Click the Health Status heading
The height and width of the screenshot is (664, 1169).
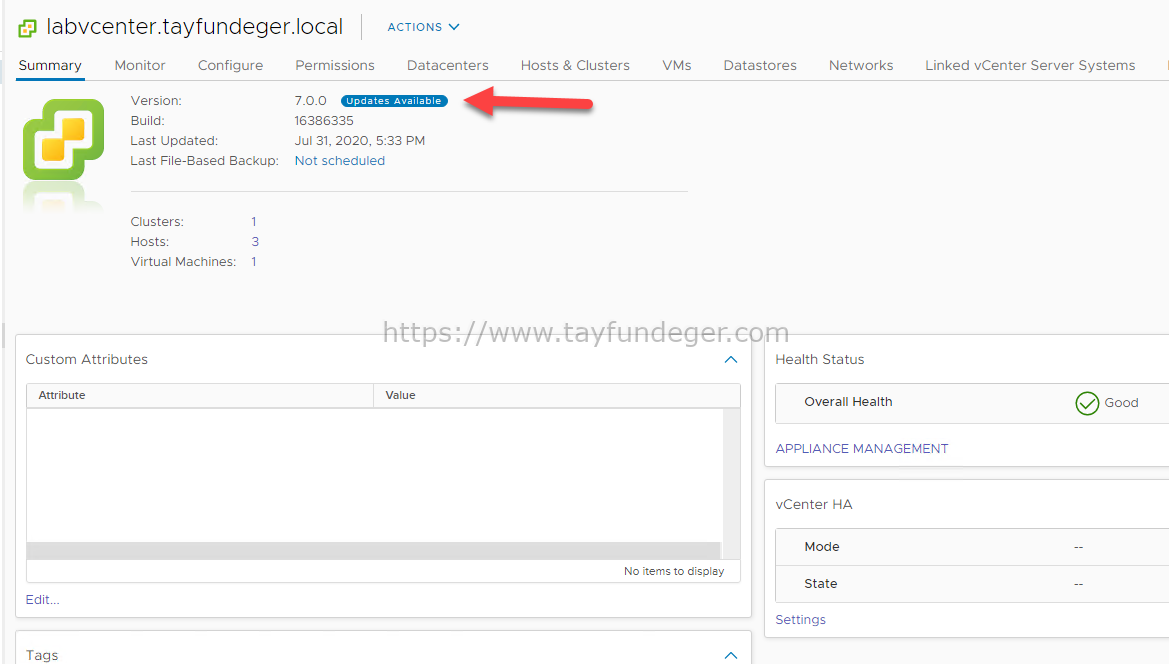point(820,359)
